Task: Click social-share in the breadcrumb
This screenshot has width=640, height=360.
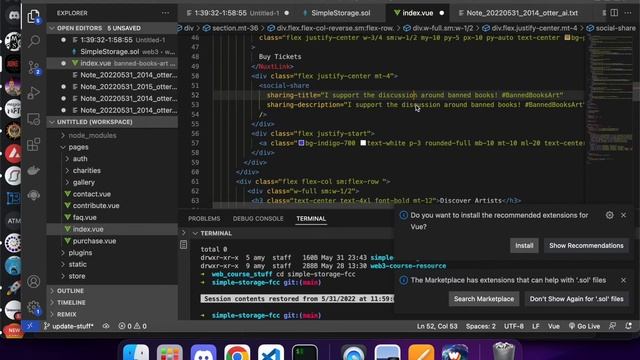Action: click(611, 28)
